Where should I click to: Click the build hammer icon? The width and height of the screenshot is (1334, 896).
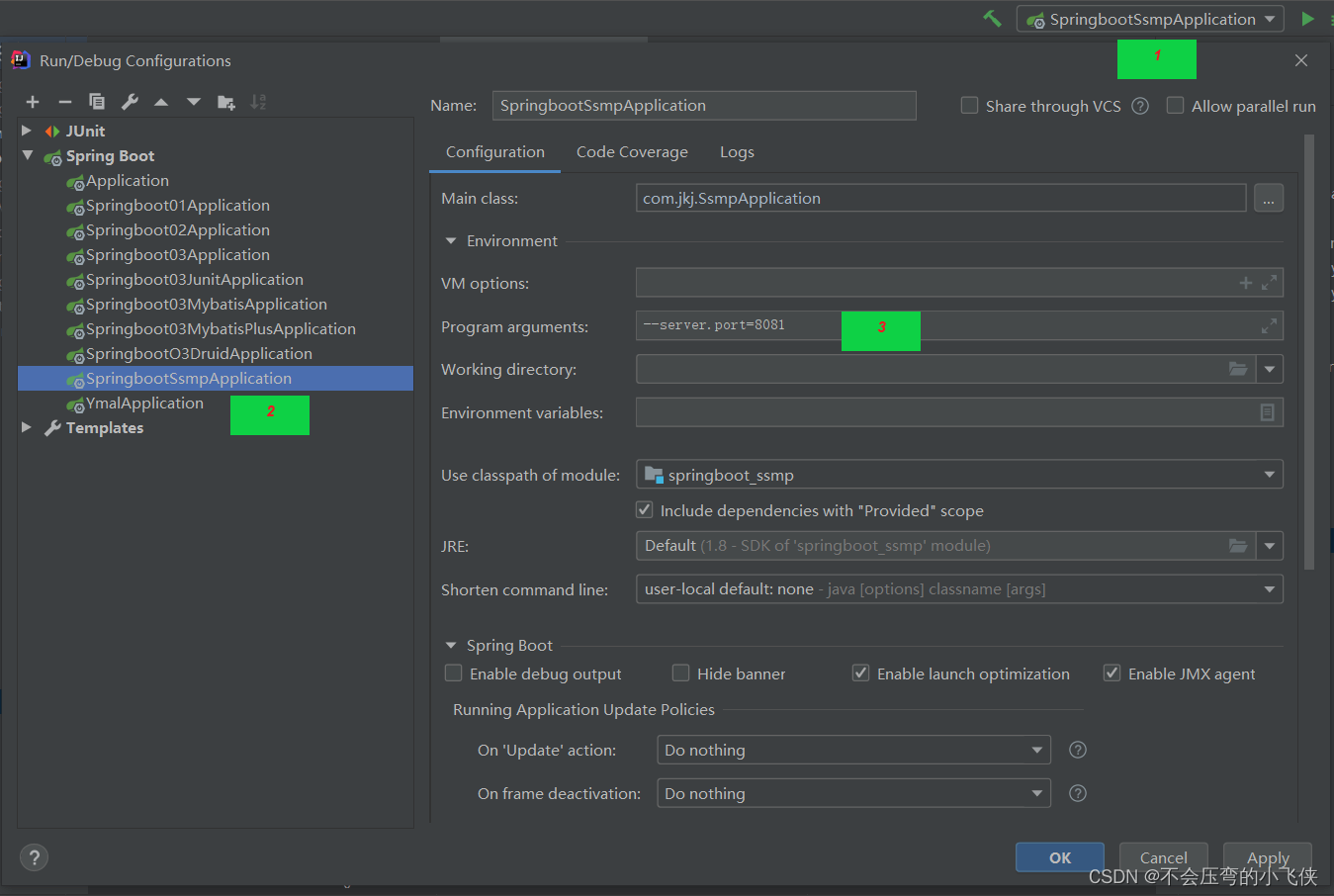point(992,19)
